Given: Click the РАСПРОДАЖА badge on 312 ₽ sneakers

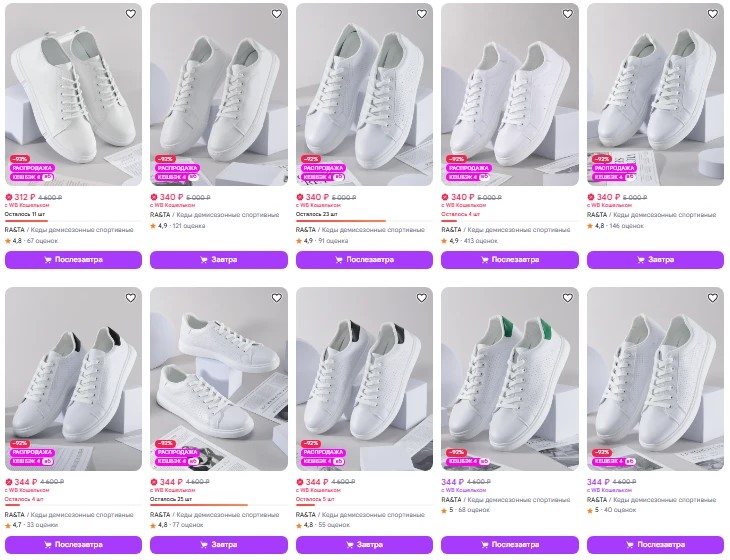Looking at the screenshot, I should (32, 168).
